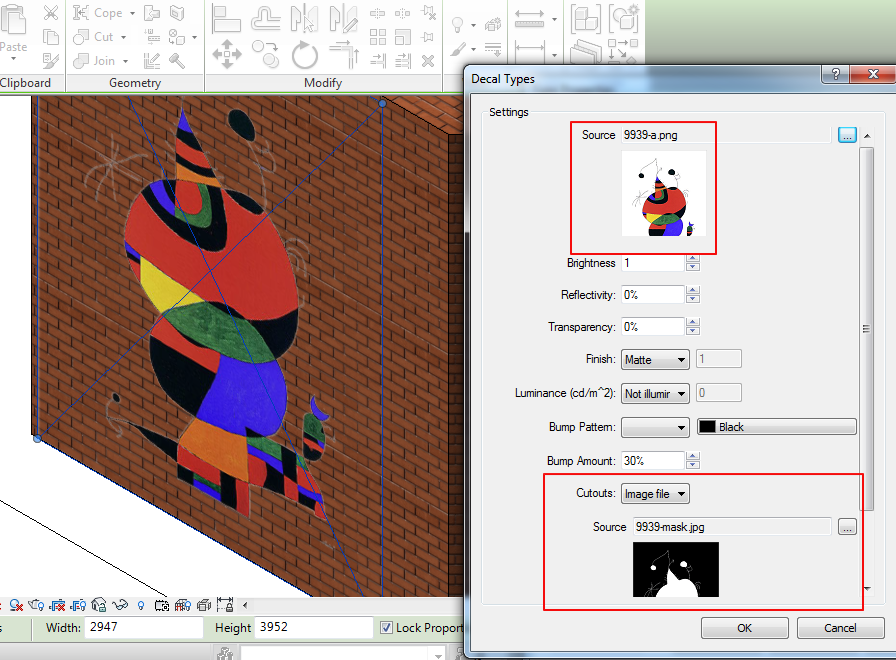
Task: Click Temporary Hide/Isolate glasses icon
Action: tap(120, 605)
